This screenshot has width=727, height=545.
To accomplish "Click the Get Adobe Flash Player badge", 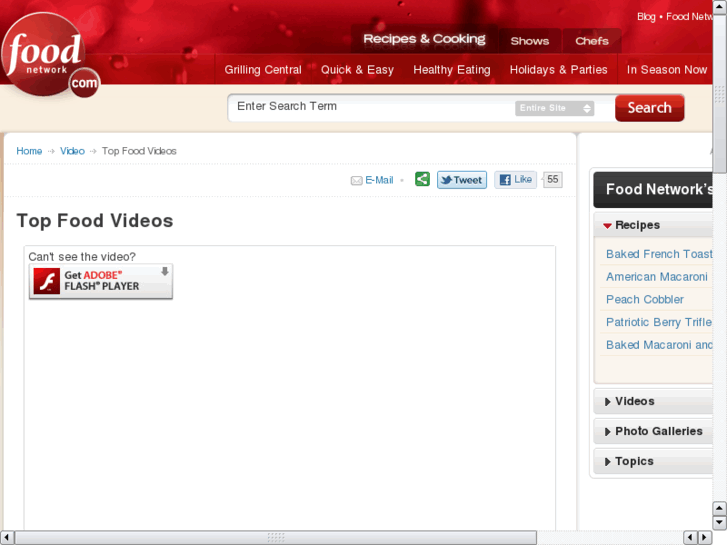I will [x=101, y=281].
